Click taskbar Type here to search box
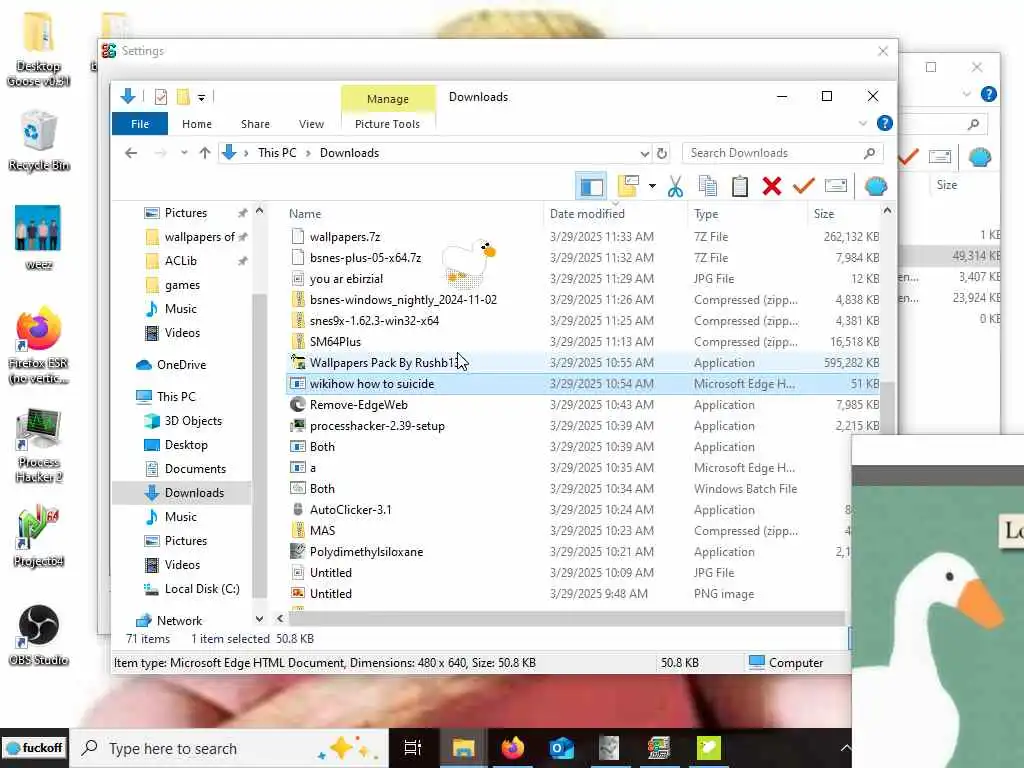This screenshot has height=768, width=1024. click(x=229, y=748)
